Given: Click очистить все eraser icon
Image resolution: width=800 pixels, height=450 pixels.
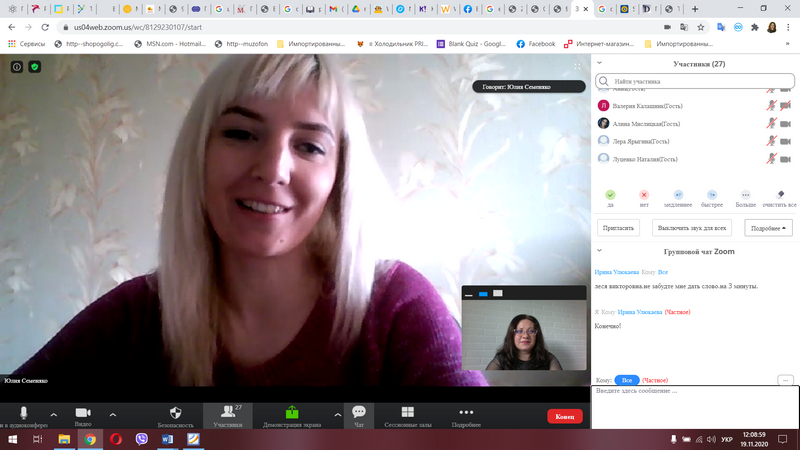Looking at the screenshot, I should coord(780,194).
